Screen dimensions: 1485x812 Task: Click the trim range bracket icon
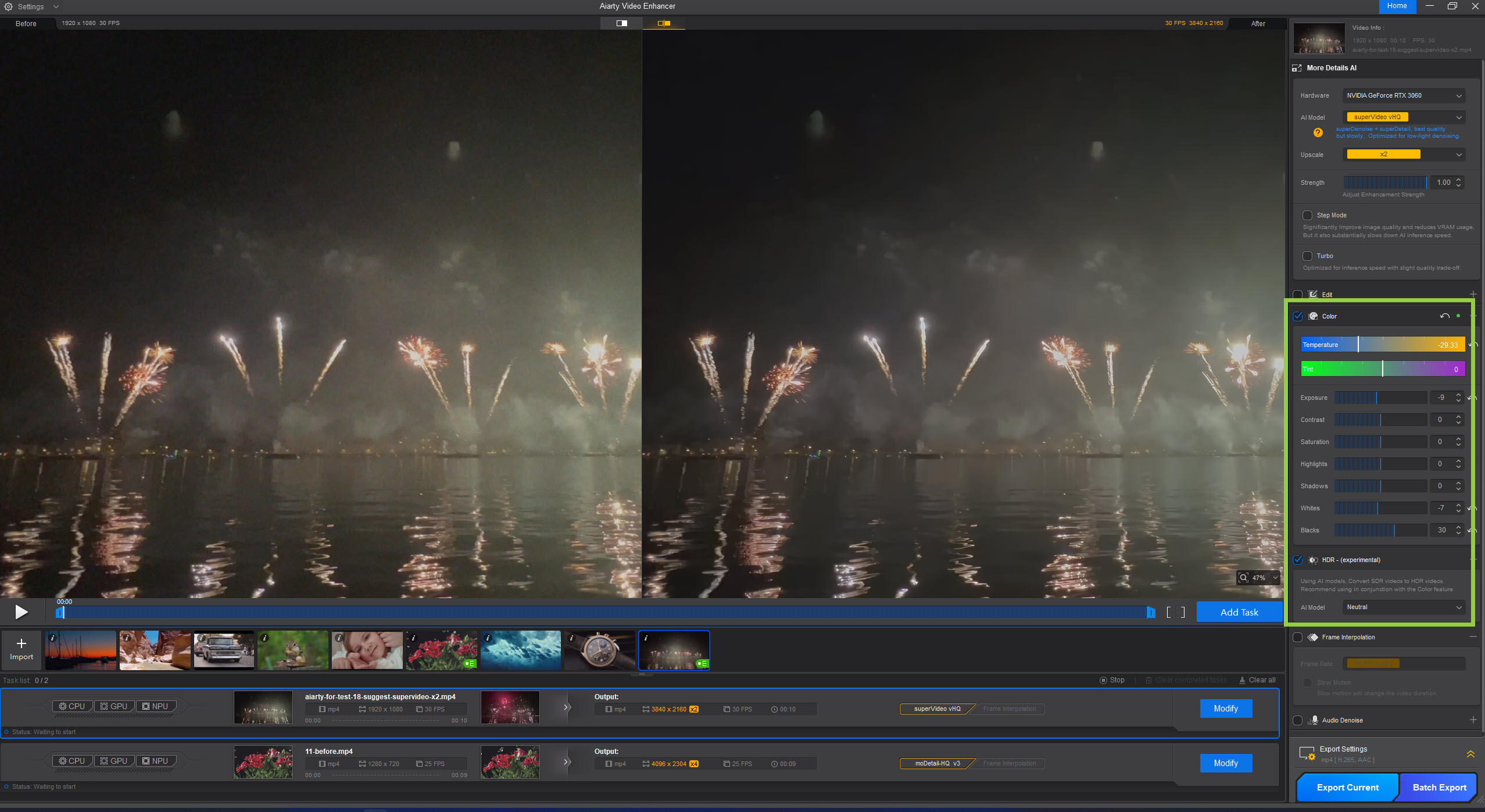tap(1175, 612)
